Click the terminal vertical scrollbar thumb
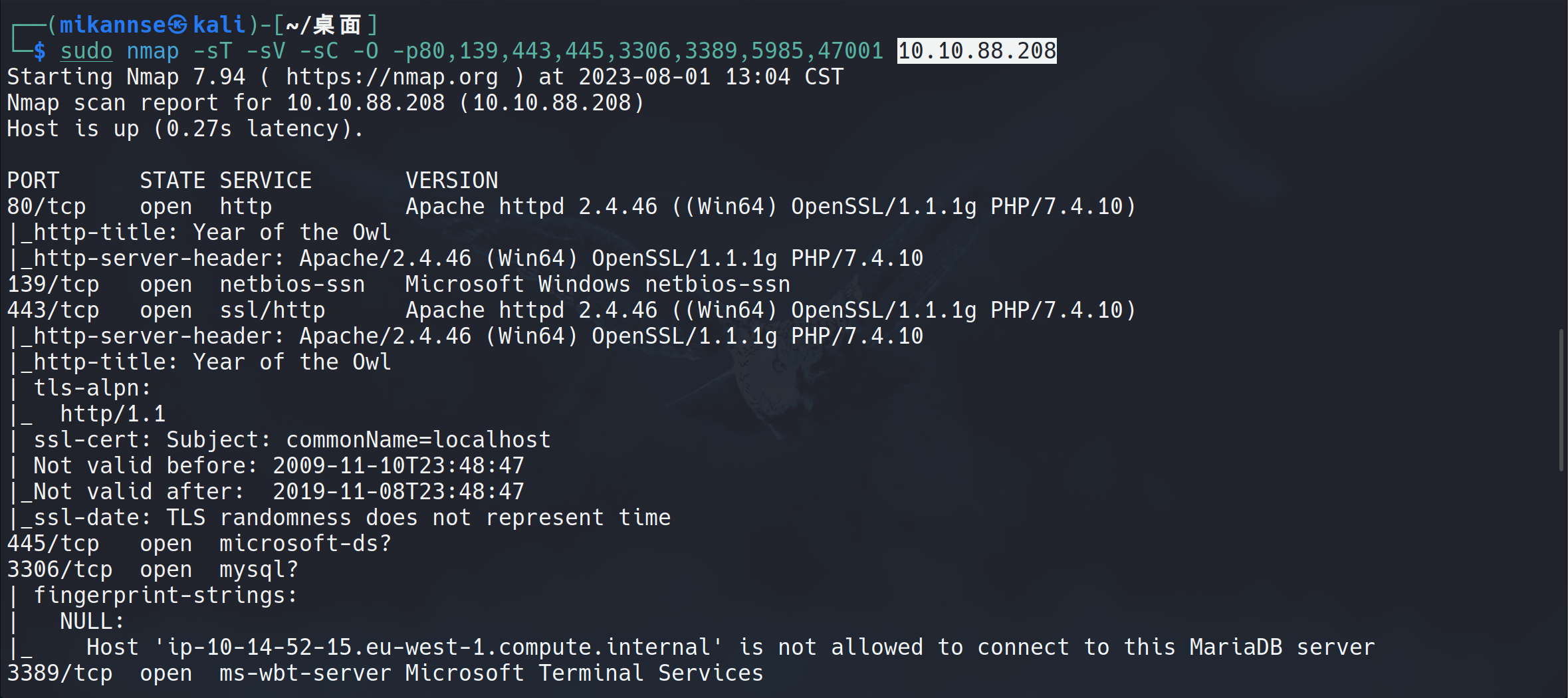This screenshot has width=1568, height=698. click(x=1561, y=400)
